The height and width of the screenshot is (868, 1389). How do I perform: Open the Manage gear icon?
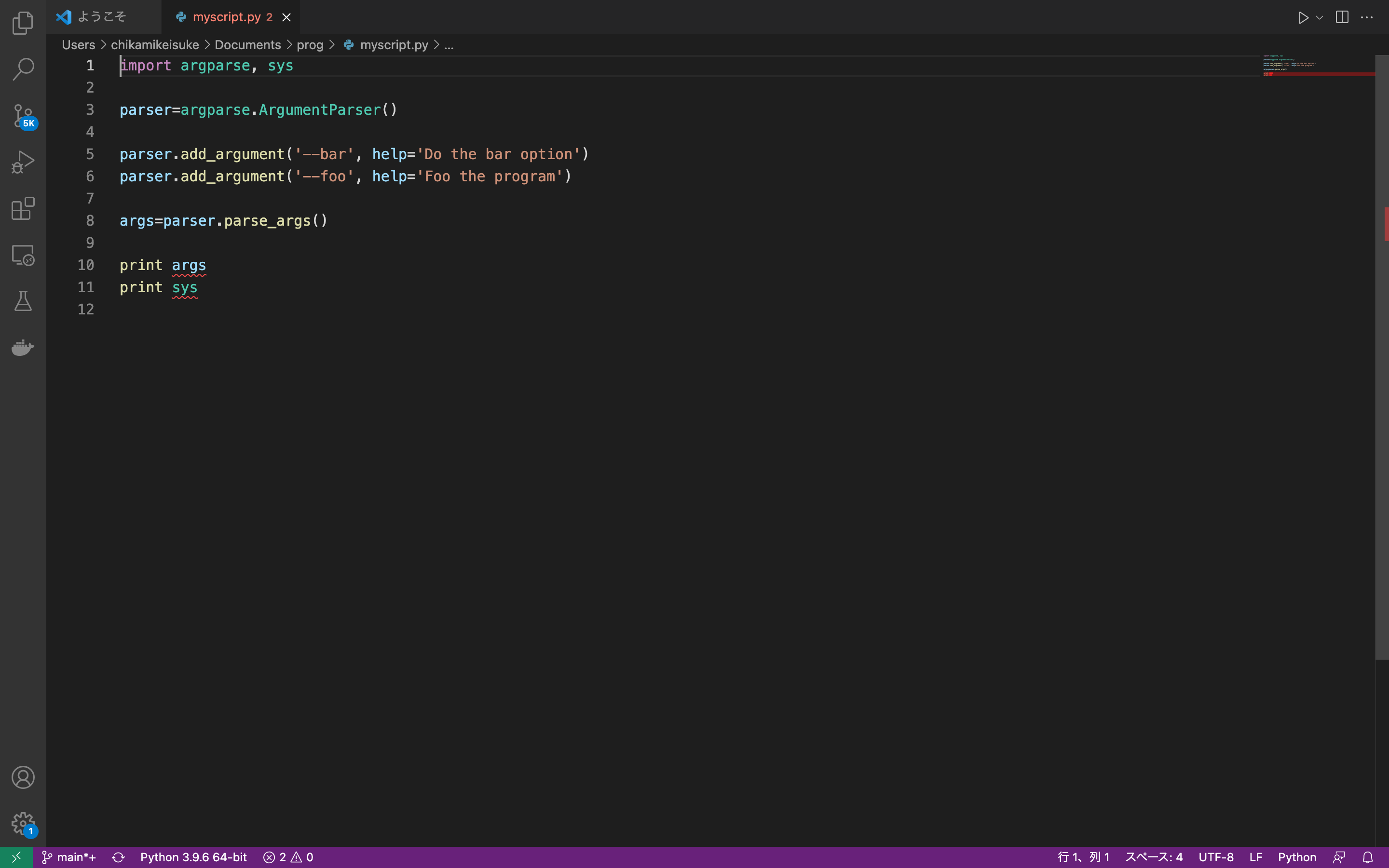pyautogui.click(x=23, y=823)
